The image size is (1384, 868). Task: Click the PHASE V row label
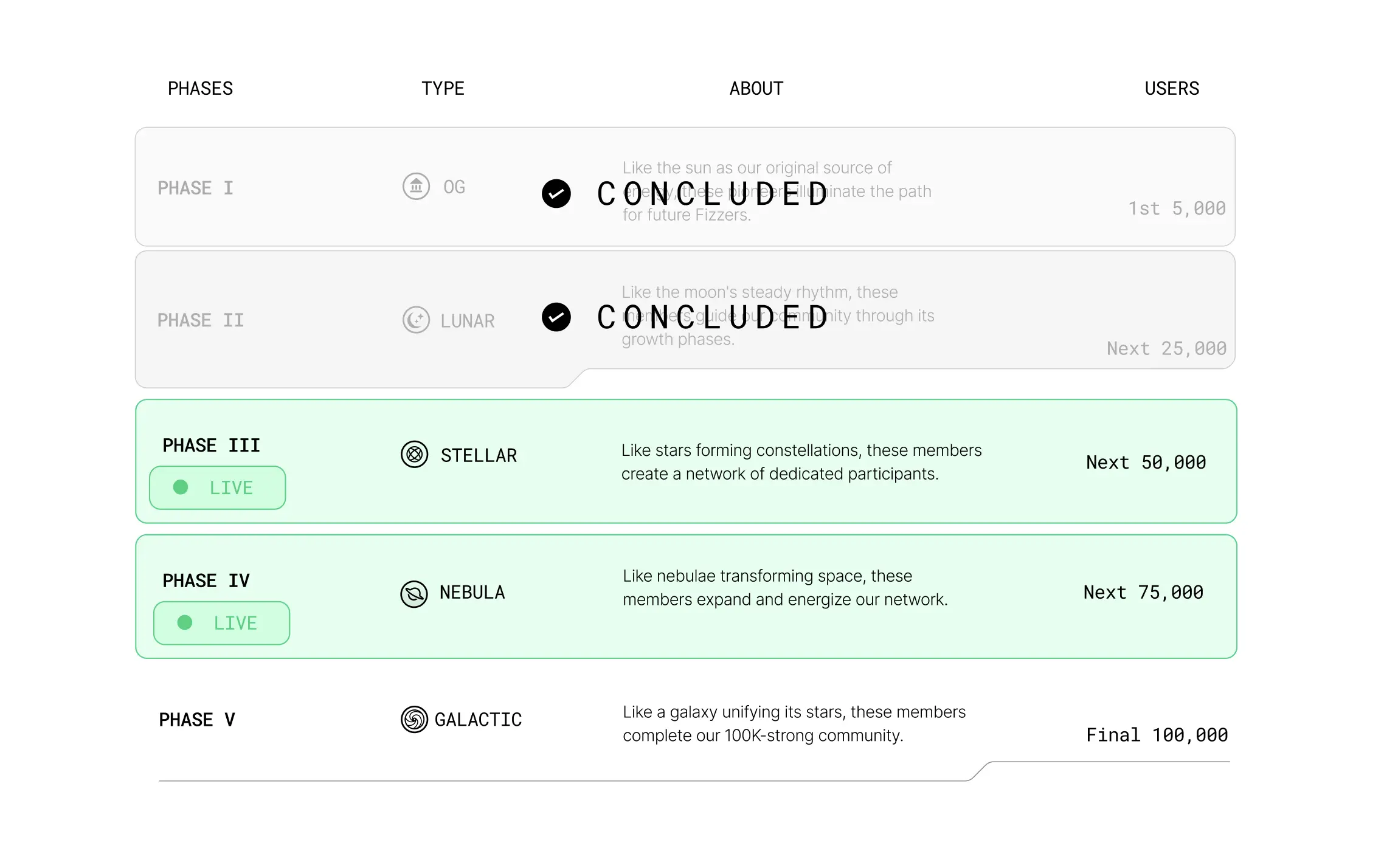coord(197,720)
